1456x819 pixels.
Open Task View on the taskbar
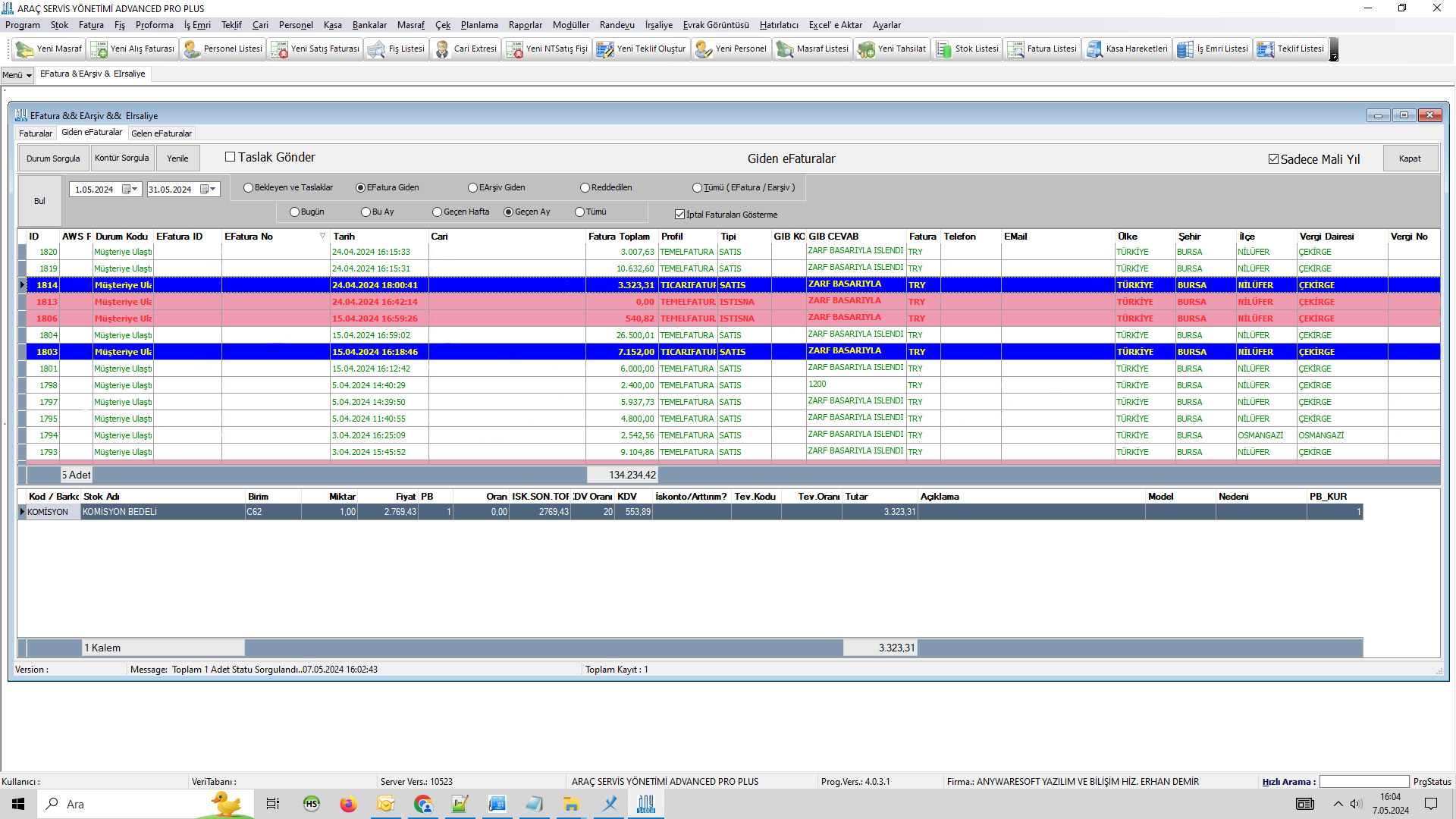273,804
